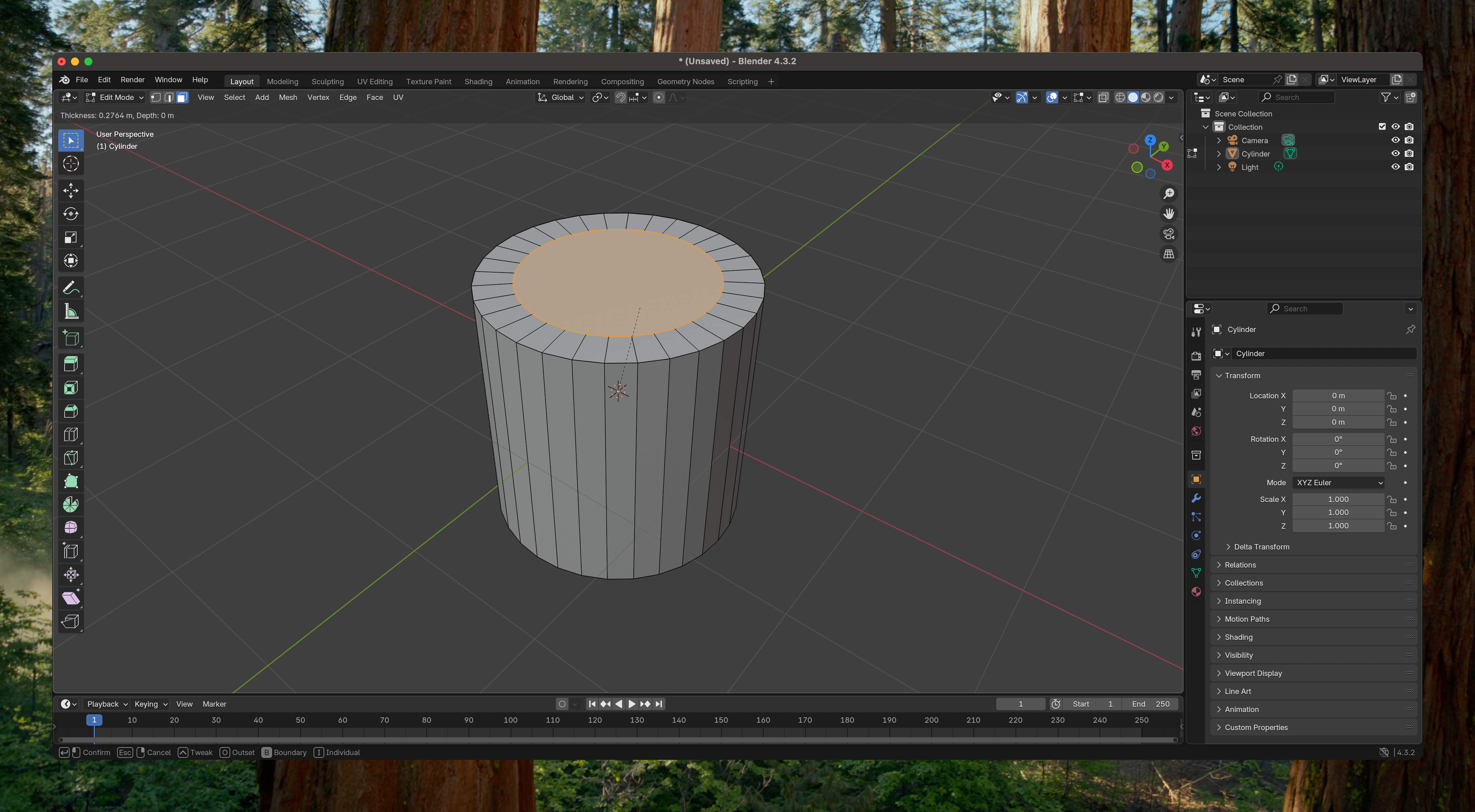Toggle lock on Scale Z
Screen dimensions: 1475x812
(1392, 526)
